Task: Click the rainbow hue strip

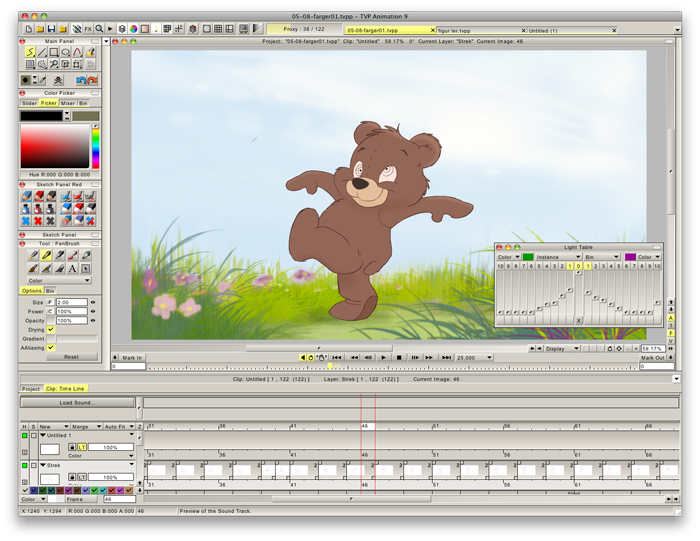Action: point(96,149)
